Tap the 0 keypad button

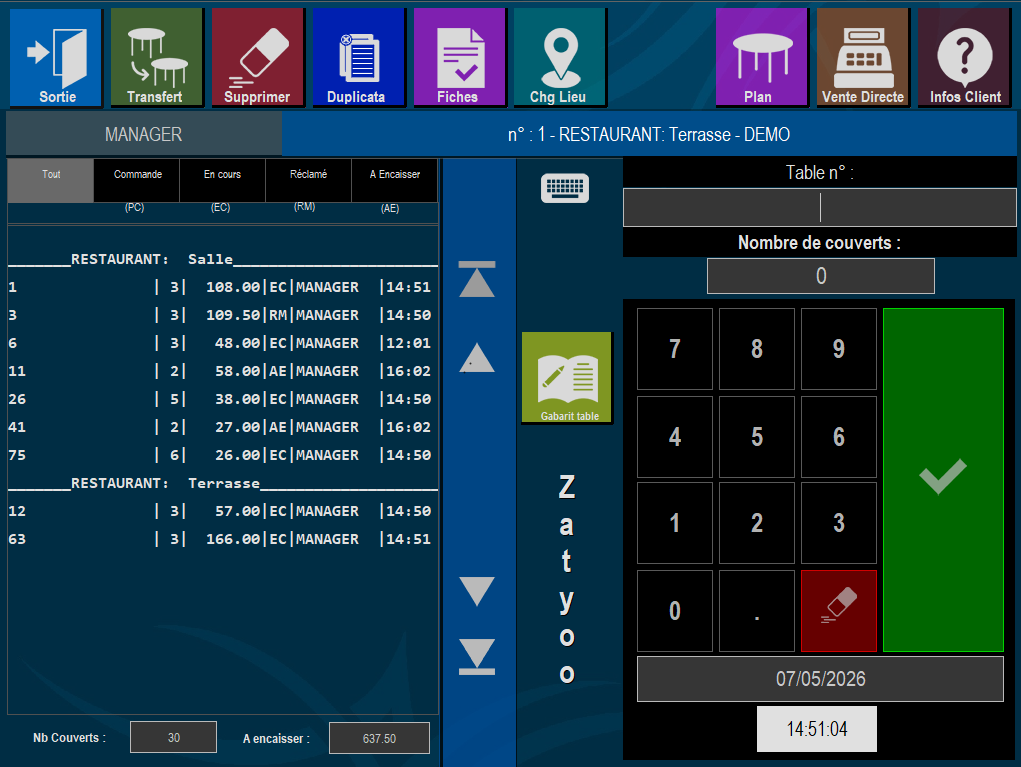point(675,611)
